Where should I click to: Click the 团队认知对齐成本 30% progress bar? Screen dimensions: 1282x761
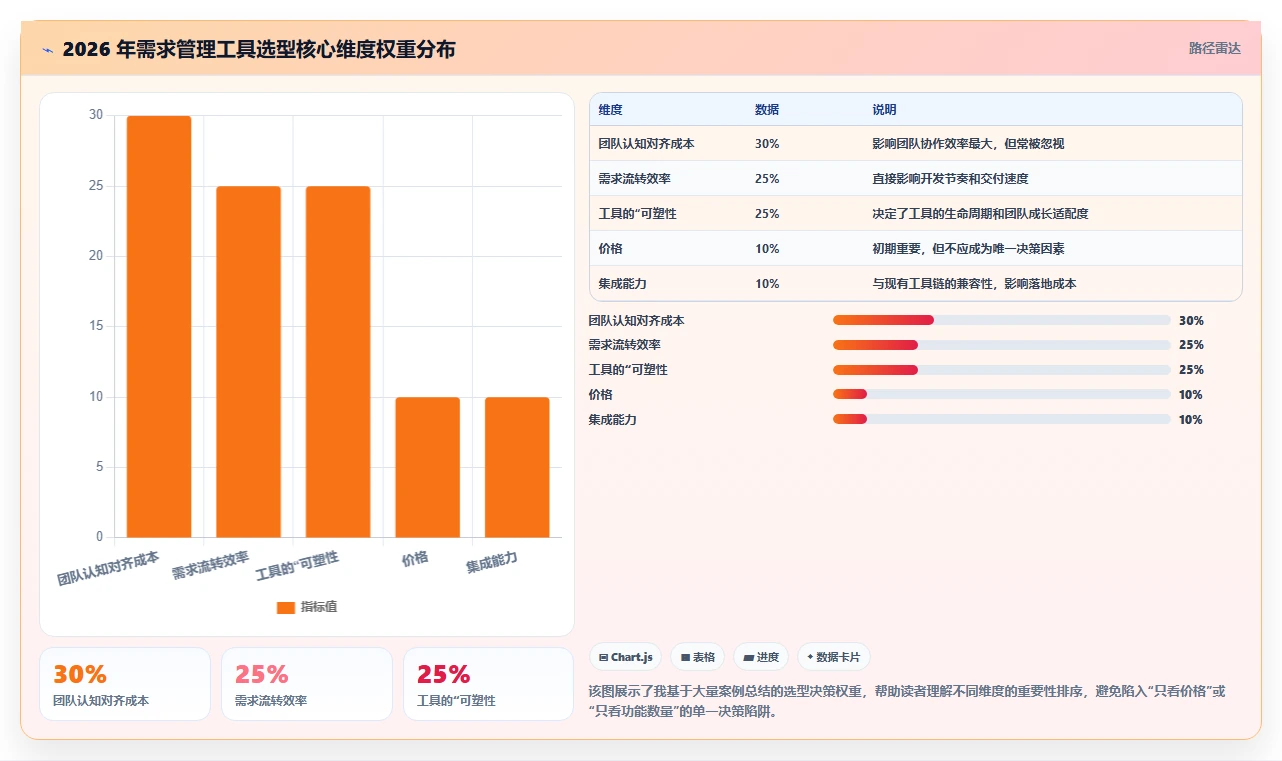pyautogui.click(x=1001, y=320)
